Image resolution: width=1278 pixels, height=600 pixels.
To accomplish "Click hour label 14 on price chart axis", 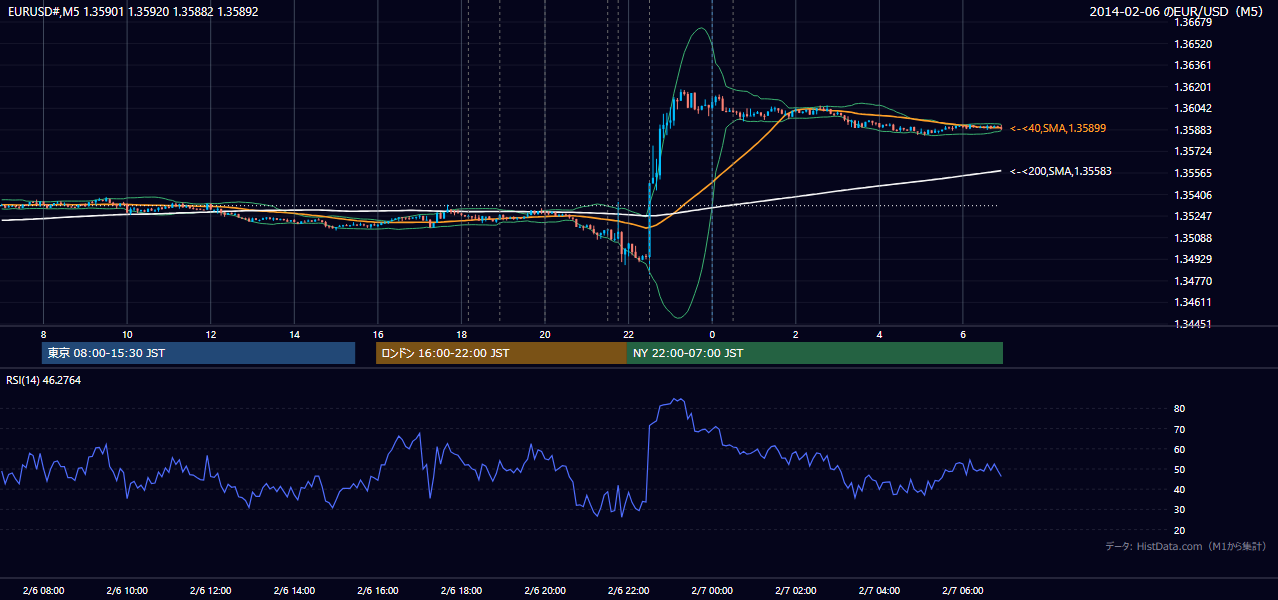I will point(294,334).
